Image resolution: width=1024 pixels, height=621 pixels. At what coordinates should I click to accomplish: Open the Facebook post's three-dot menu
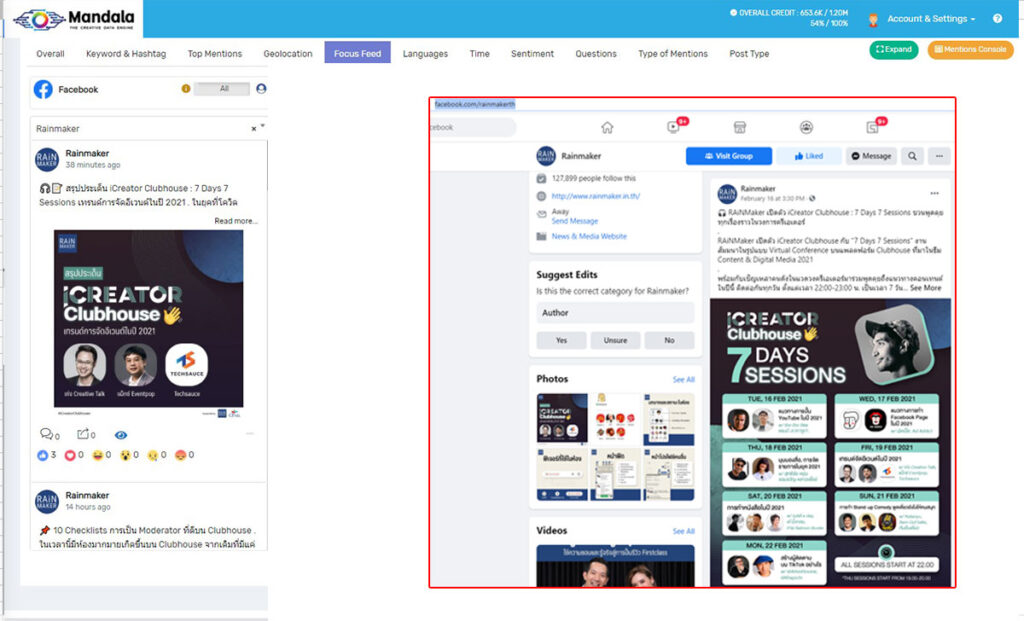coord(935,193)
